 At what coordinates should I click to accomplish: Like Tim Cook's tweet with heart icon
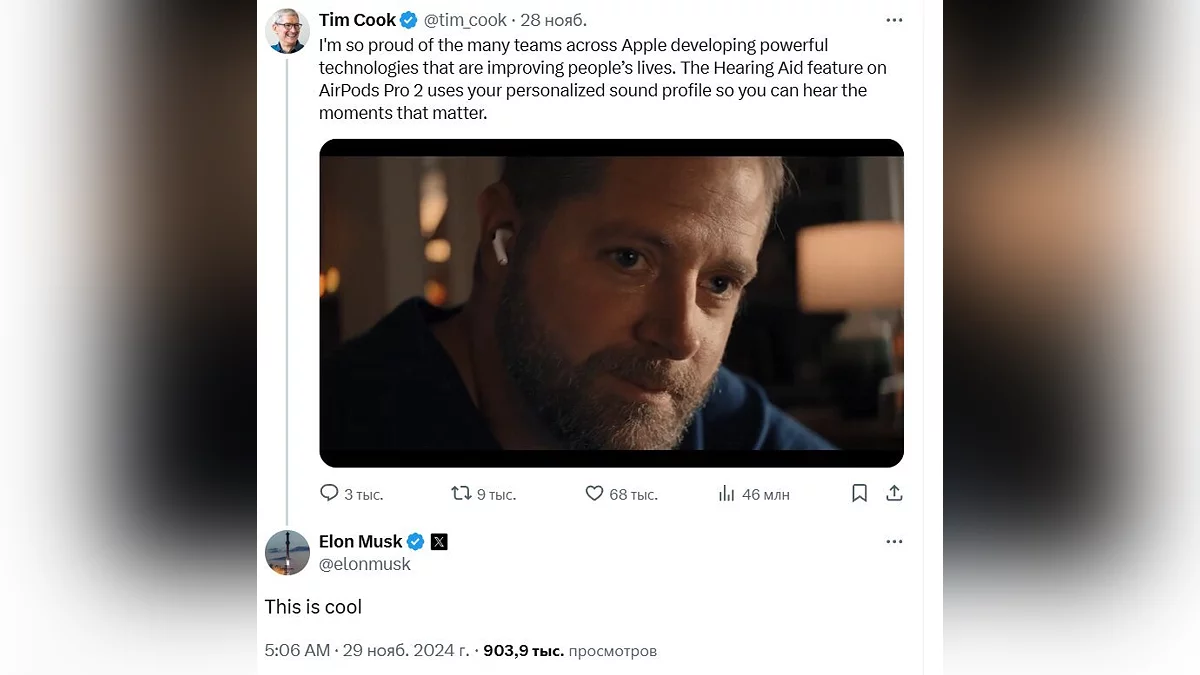[594, 493]
